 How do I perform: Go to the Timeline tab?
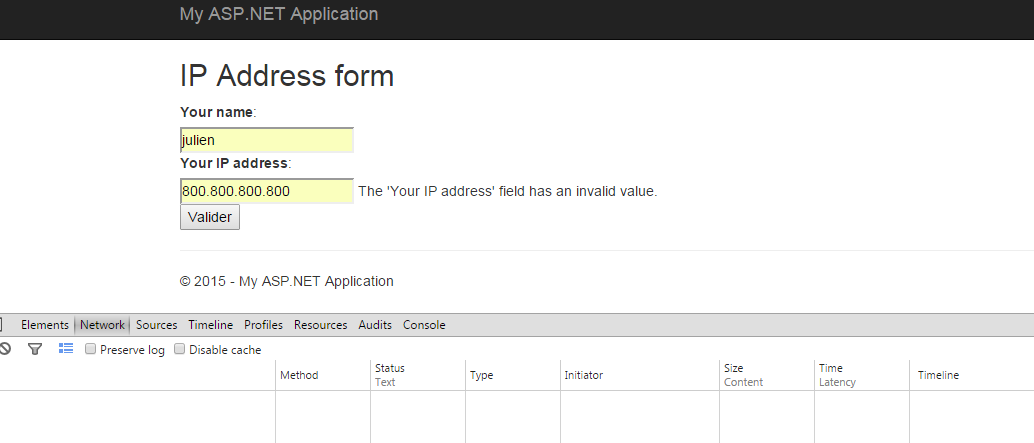pyautogui.click(x=210, y=325)
